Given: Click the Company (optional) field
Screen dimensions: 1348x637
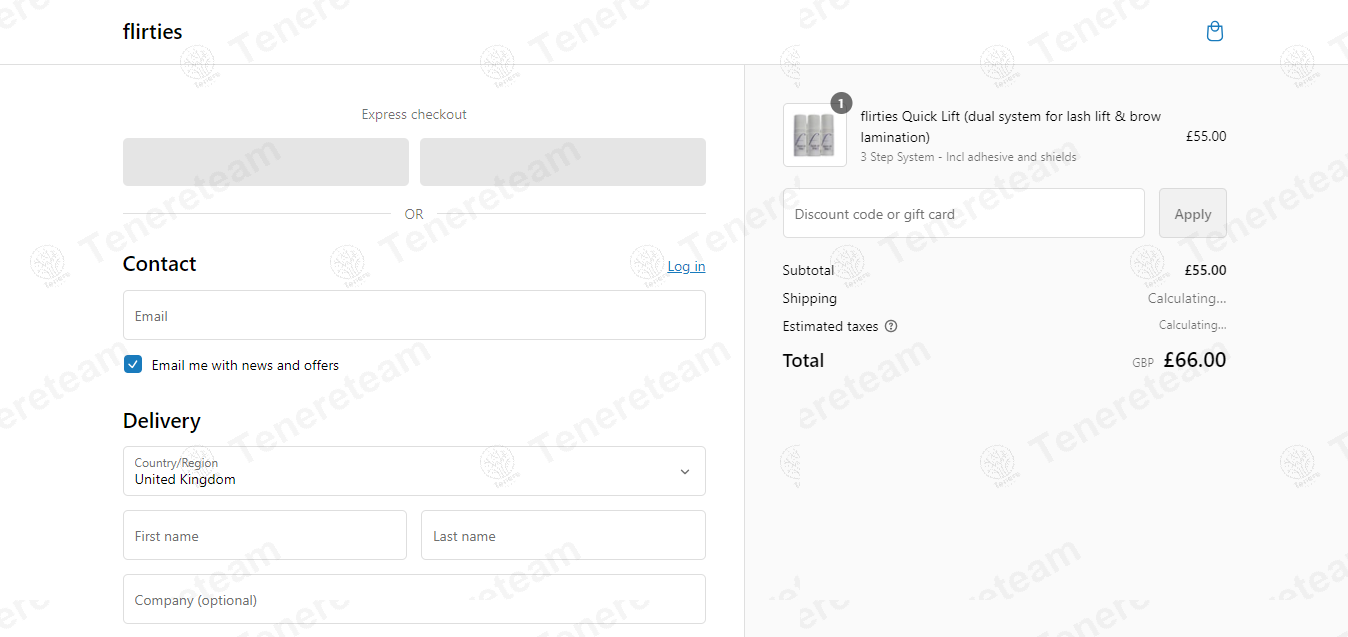Looking at the screenshot, I should click(x=414, y=599).
